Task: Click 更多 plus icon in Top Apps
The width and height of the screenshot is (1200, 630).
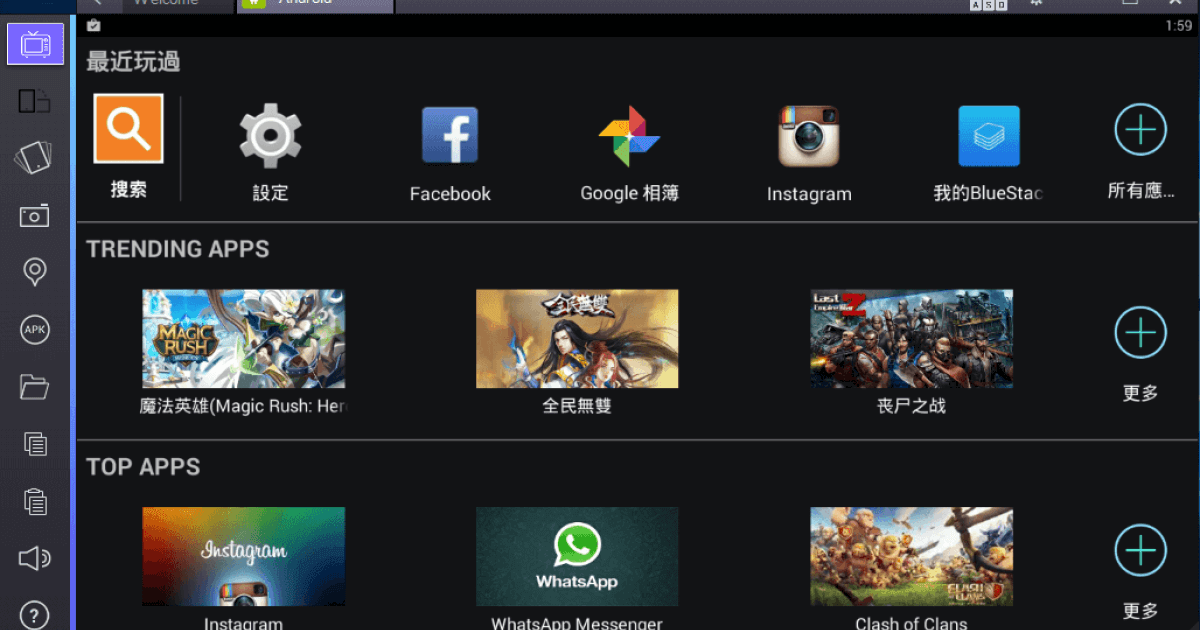Action: (1141, 551)
